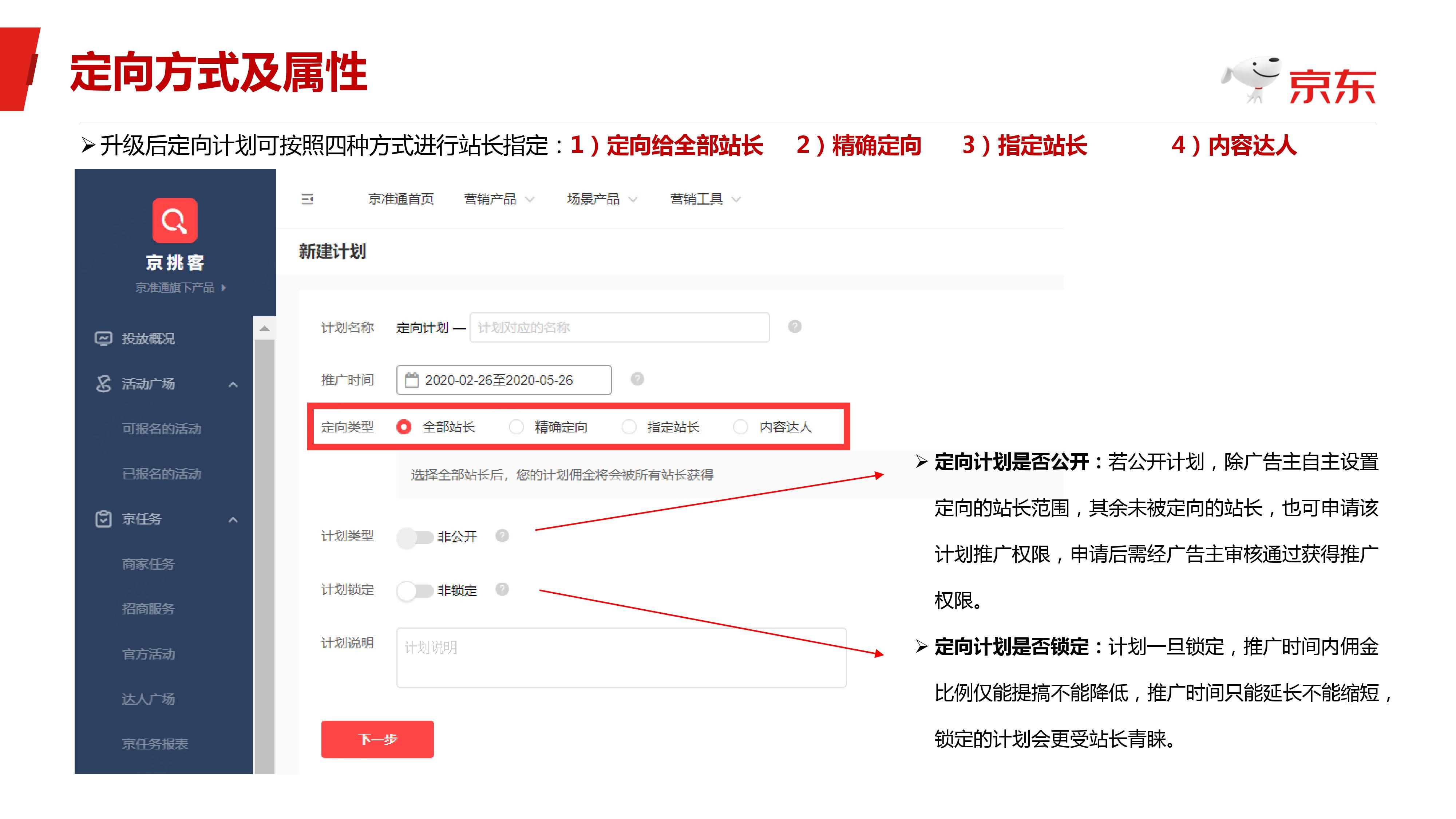The image size is (1456, 819).
Task: Click the 计划名称 field label
Action: tap(348, 327)
